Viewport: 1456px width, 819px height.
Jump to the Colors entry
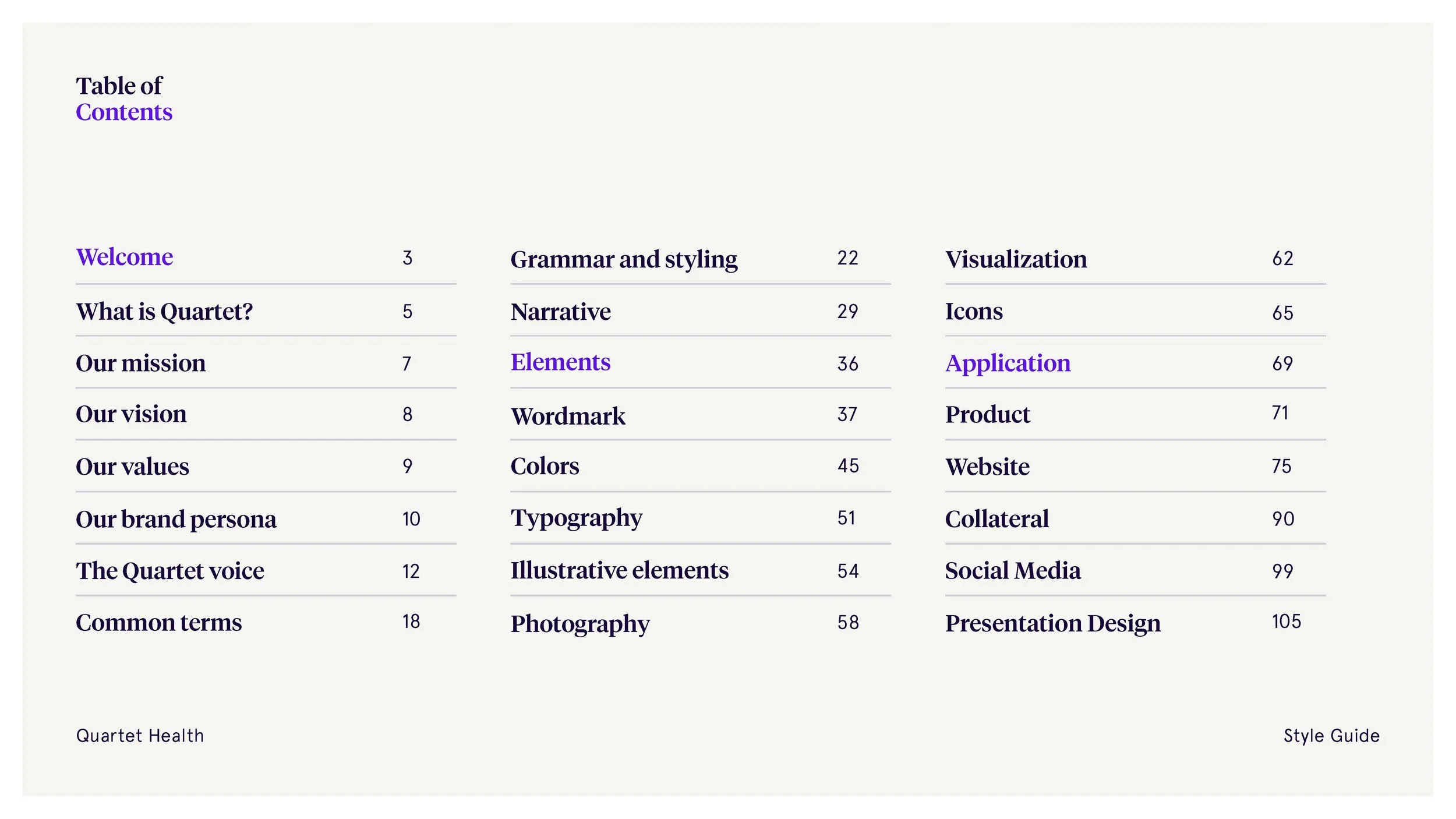pos(545,466)
